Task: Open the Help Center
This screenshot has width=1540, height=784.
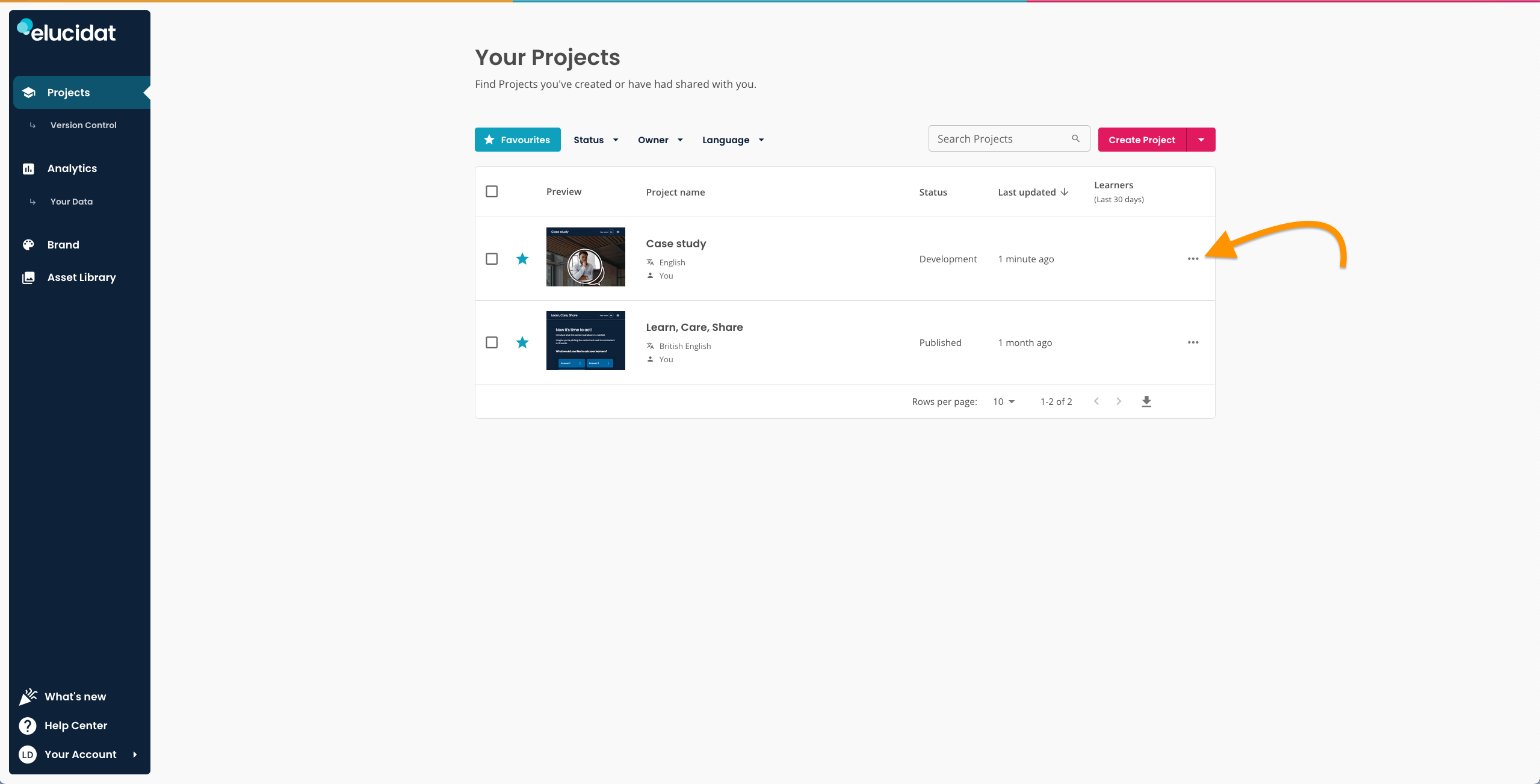Action: (x=76, y=725)
